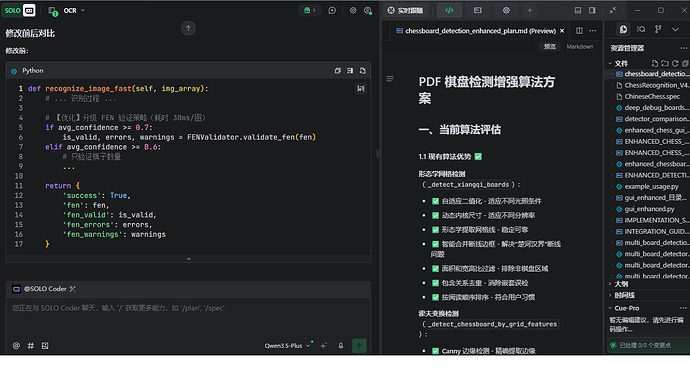The height and width of the screenshot is (380, 690).
Task: Open the 实时跟随 live follow tab
Action: coord(405,10)
